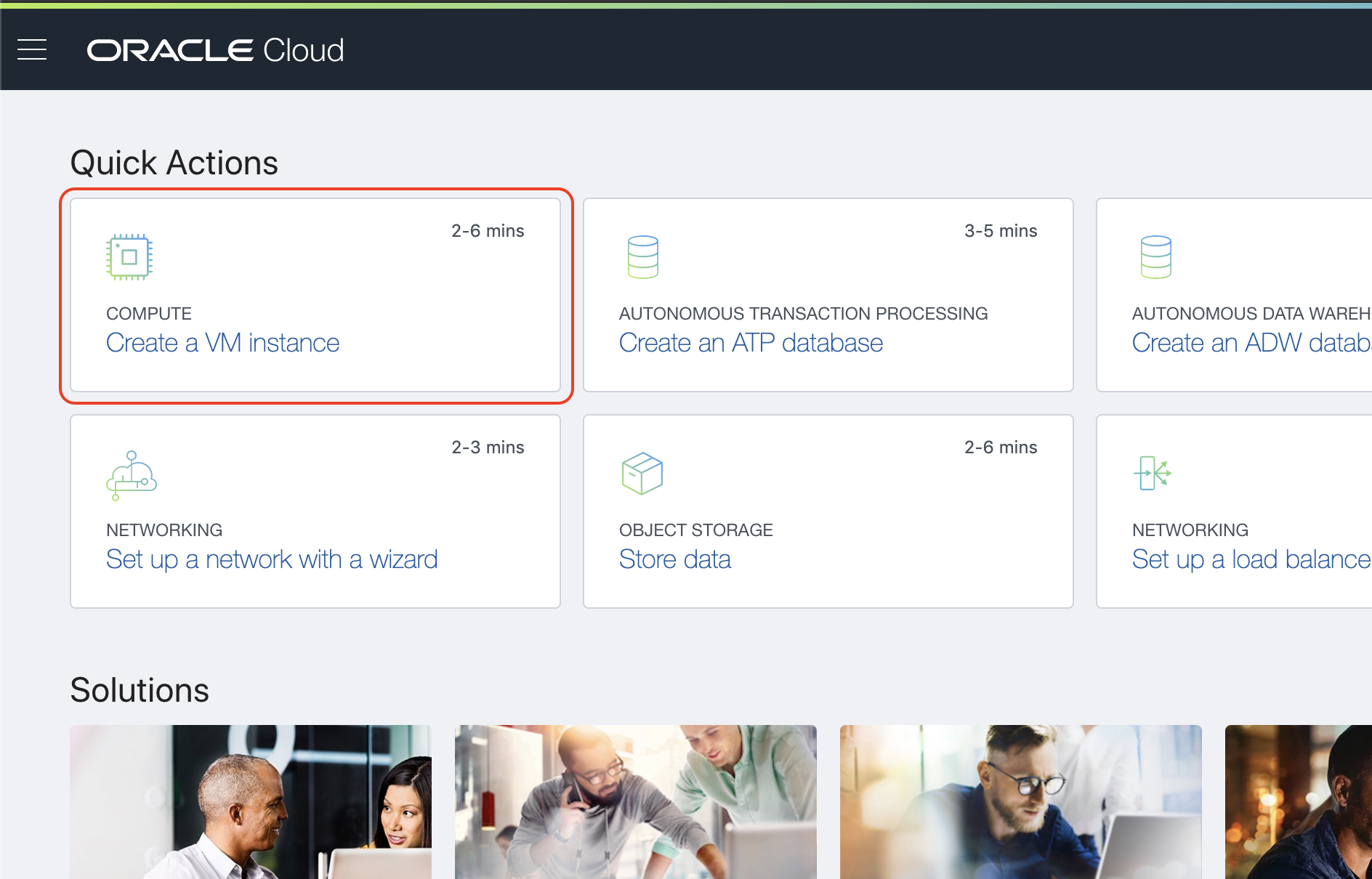1372x879 pixels.
Task: Click the load balancer icon
Action: coord(1153,473)
